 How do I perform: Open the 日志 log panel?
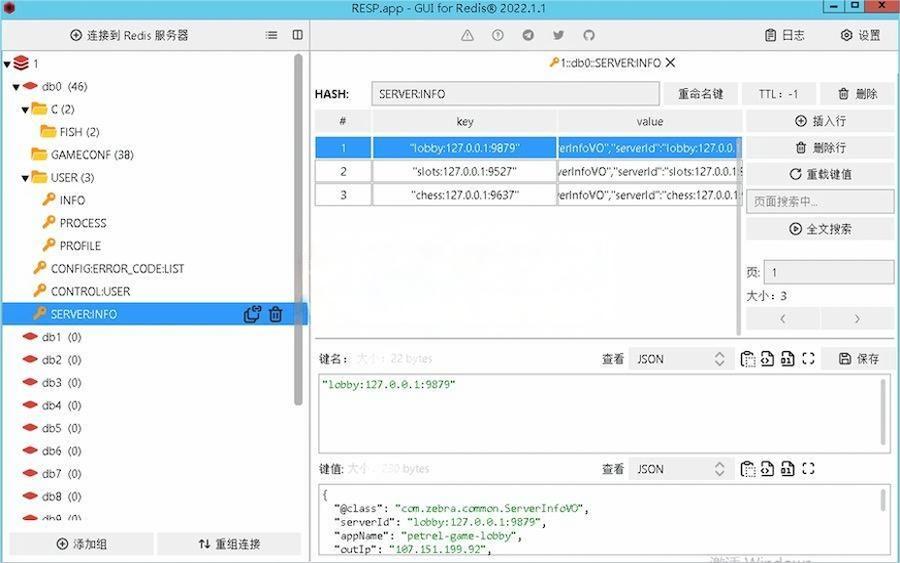click(x=785, y=36)
